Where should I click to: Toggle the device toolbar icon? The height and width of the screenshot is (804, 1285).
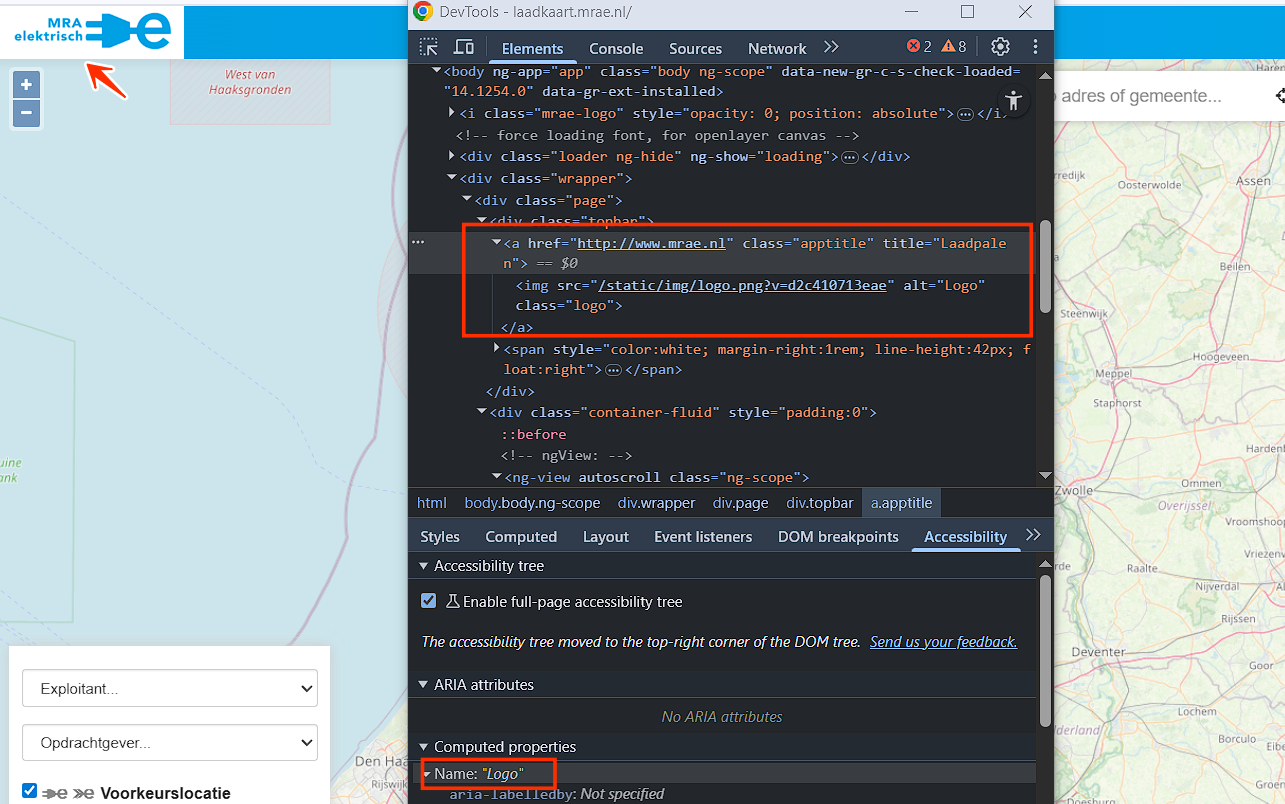tap(464, 47)
